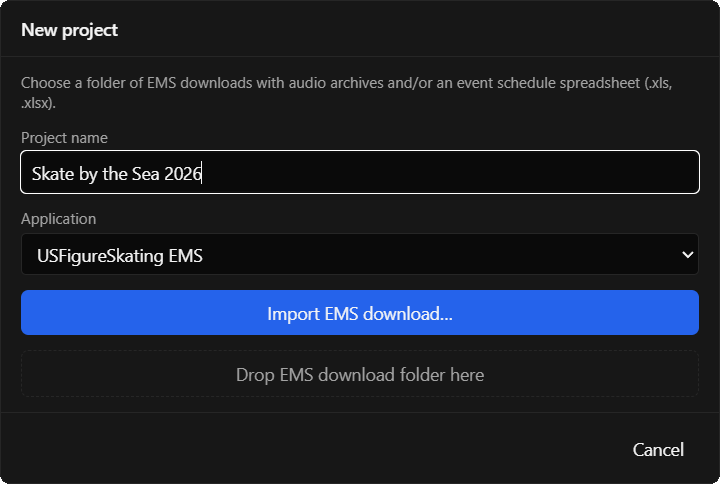Viewport: 720px width, 484px height.
Task: Click the Import EMS download button
Action: pyautogui.click(x=360, y=313)
